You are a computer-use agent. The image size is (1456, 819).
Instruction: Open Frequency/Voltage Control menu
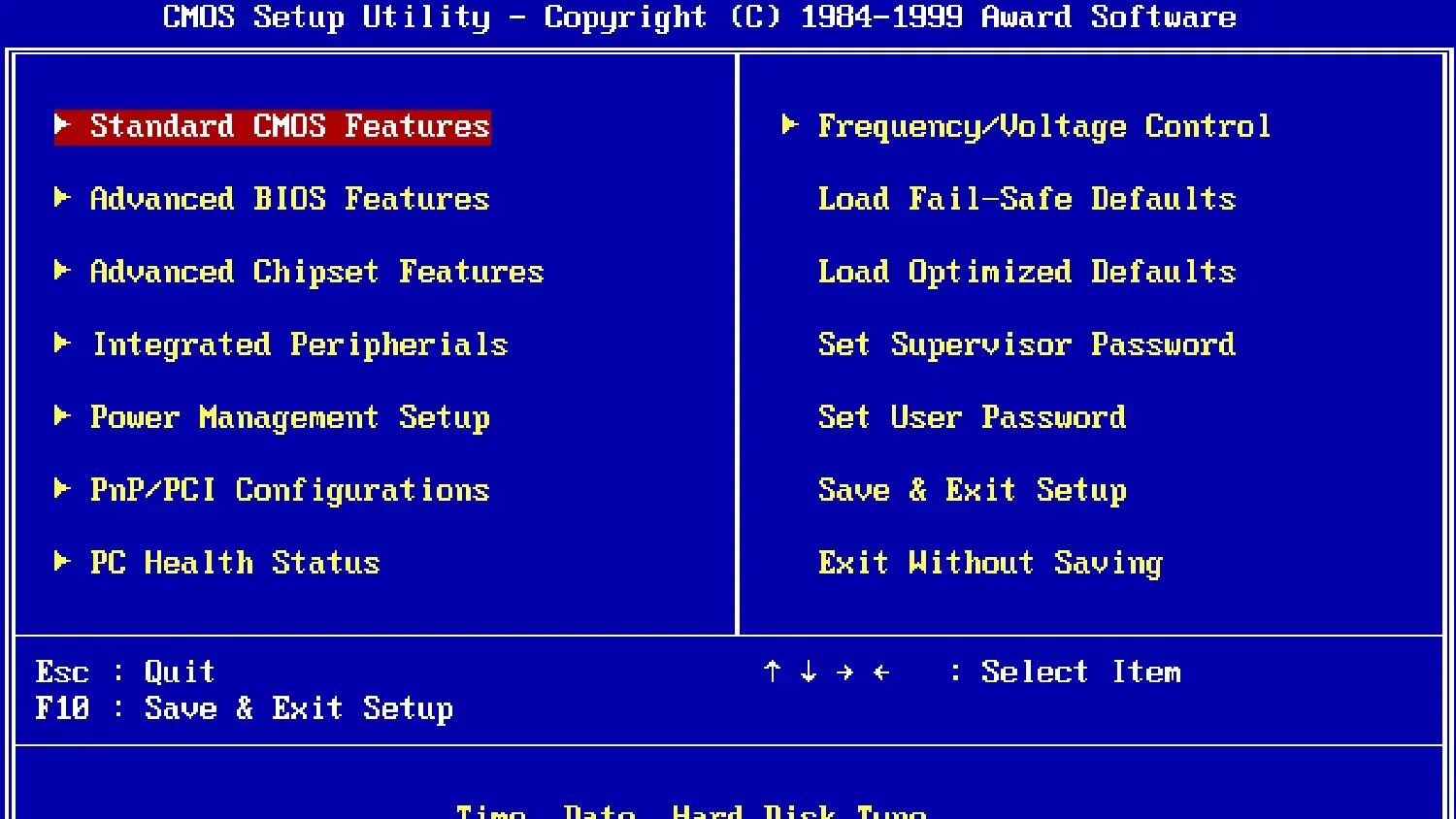[1043, 126]
